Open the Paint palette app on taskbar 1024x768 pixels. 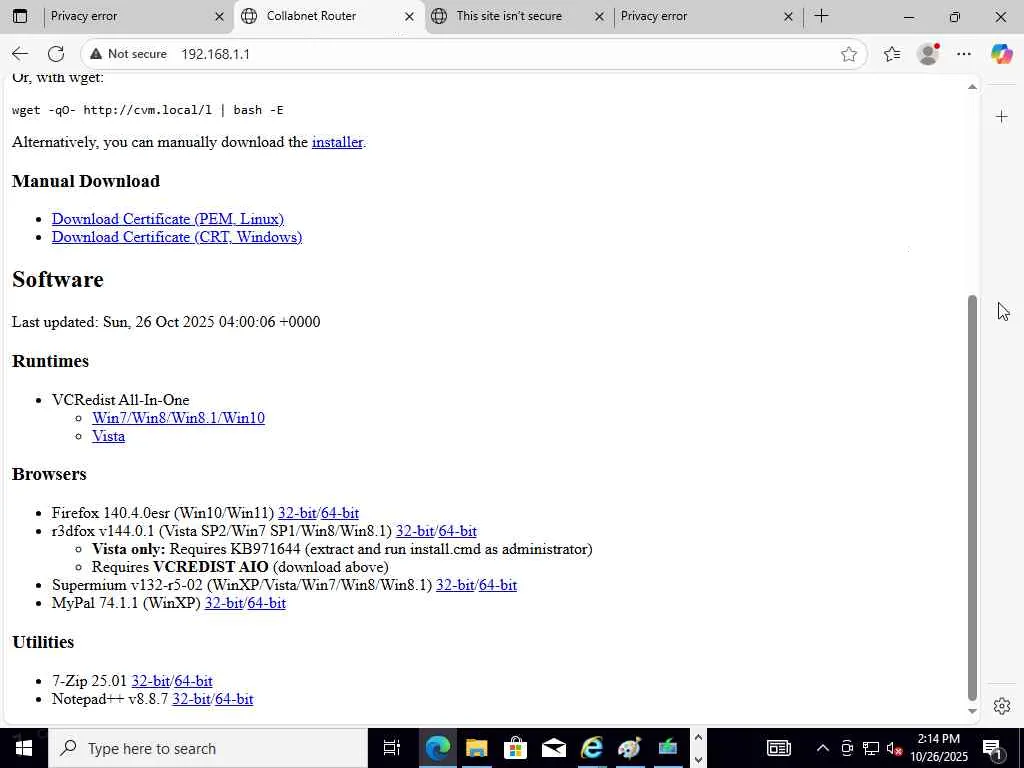(630, 748)
